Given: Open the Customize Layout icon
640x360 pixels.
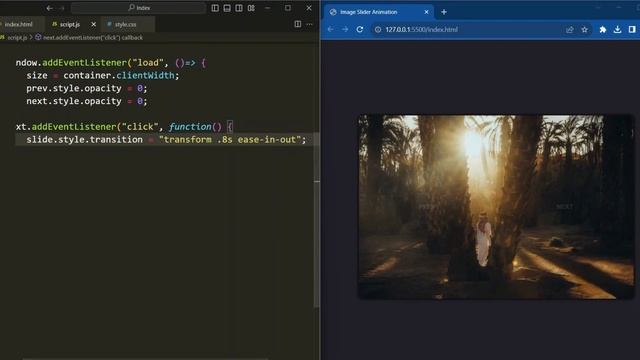Looking at the screenshot, I should tap(251, 8).
